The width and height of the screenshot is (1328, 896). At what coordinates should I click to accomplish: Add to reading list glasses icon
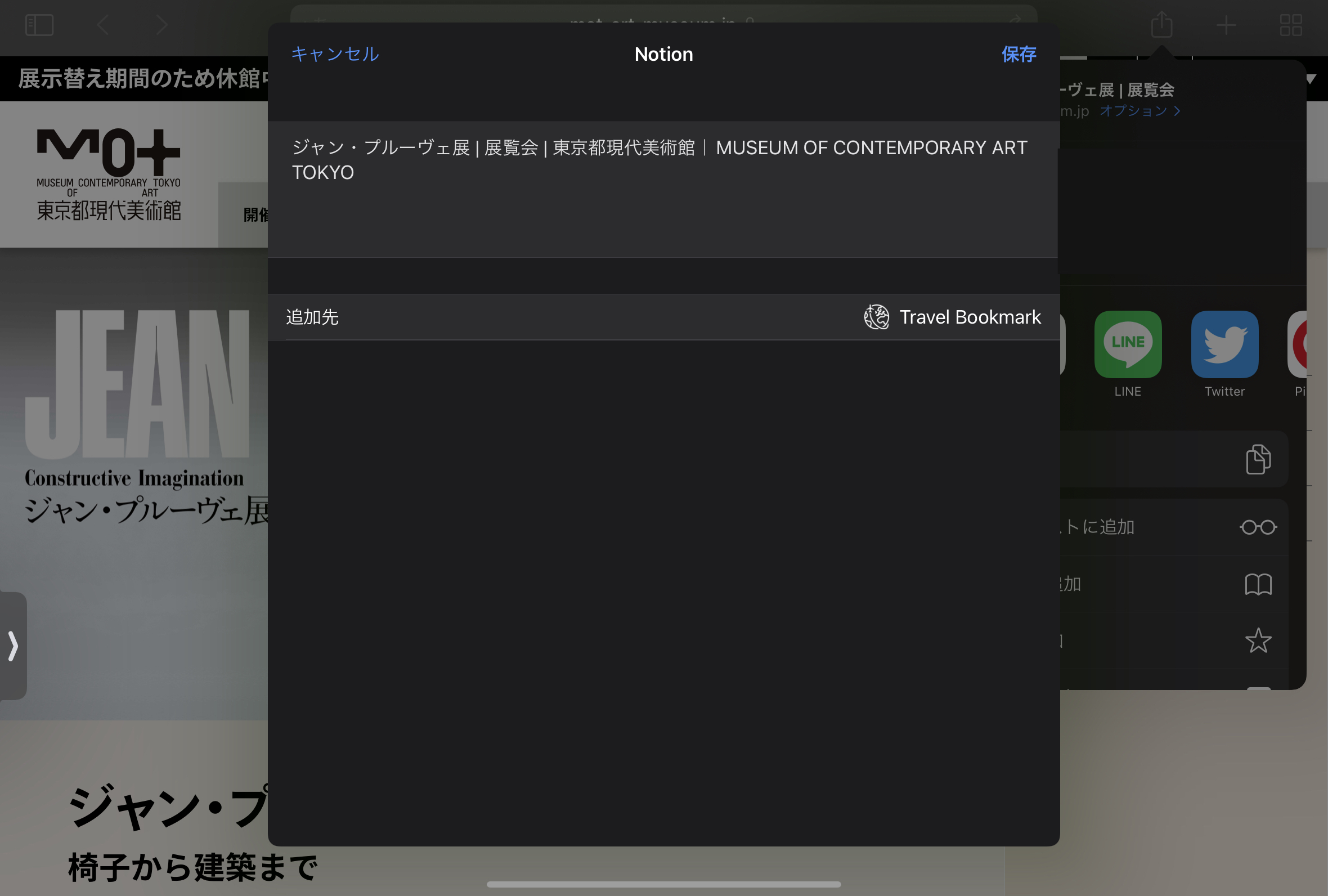1258,527
